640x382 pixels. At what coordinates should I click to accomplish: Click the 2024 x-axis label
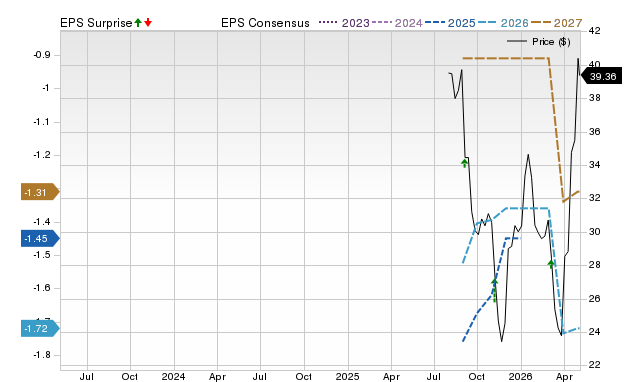pyautogui.click(x=173, y=376)
